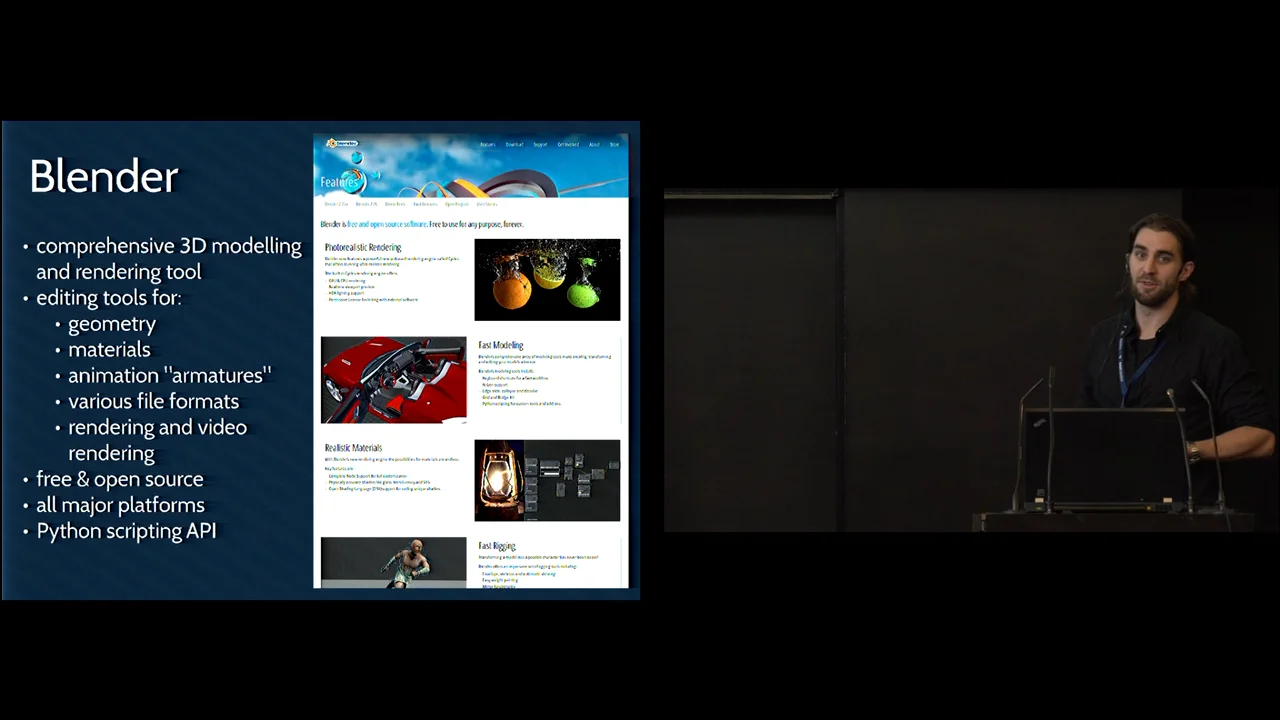Click the red car interior model image

[x=393, y=380]
